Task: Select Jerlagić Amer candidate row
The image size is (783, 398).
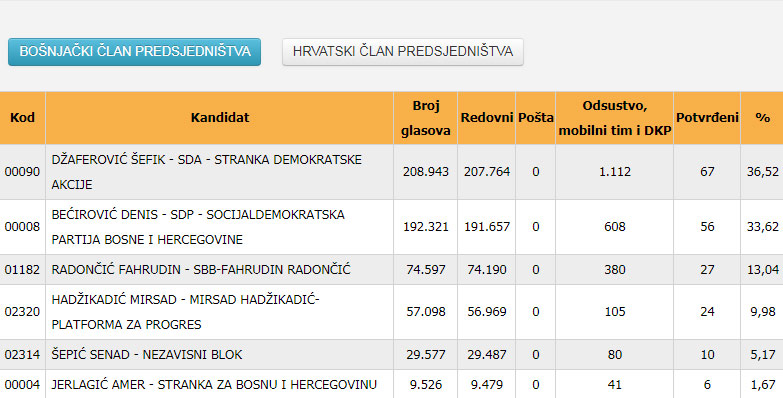Action: coord(392,384)
